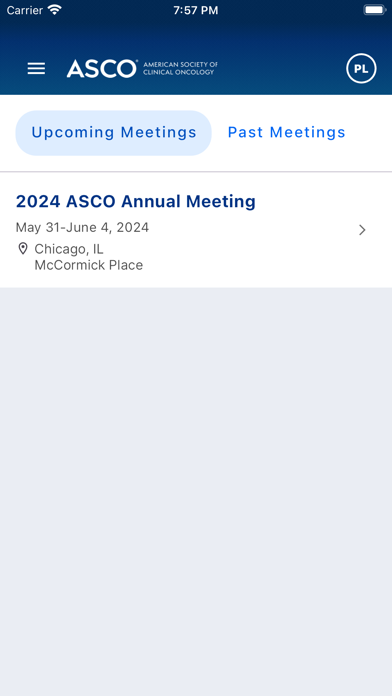Tap the American Society of Clinical Oncology tagline
Viewport: 392px width, 696px height.
[x=180, y=68]
